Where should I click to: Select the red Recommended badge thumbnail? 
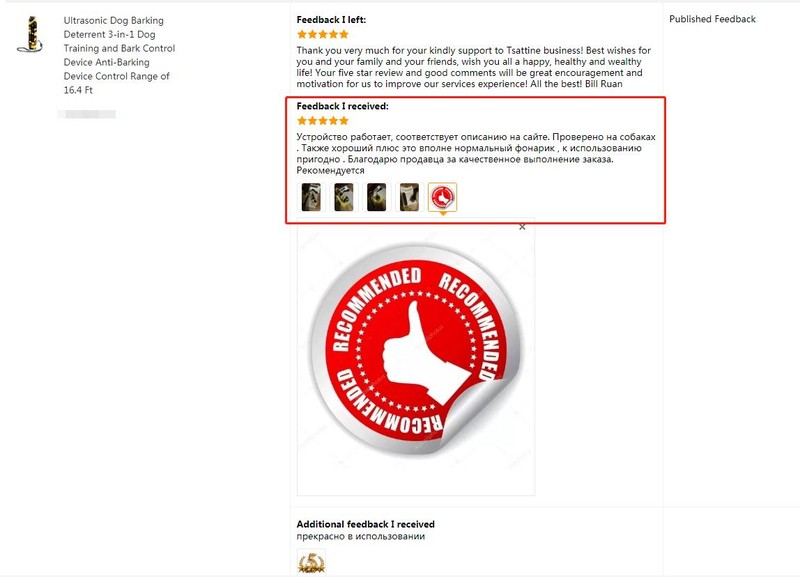click(442, 197)
